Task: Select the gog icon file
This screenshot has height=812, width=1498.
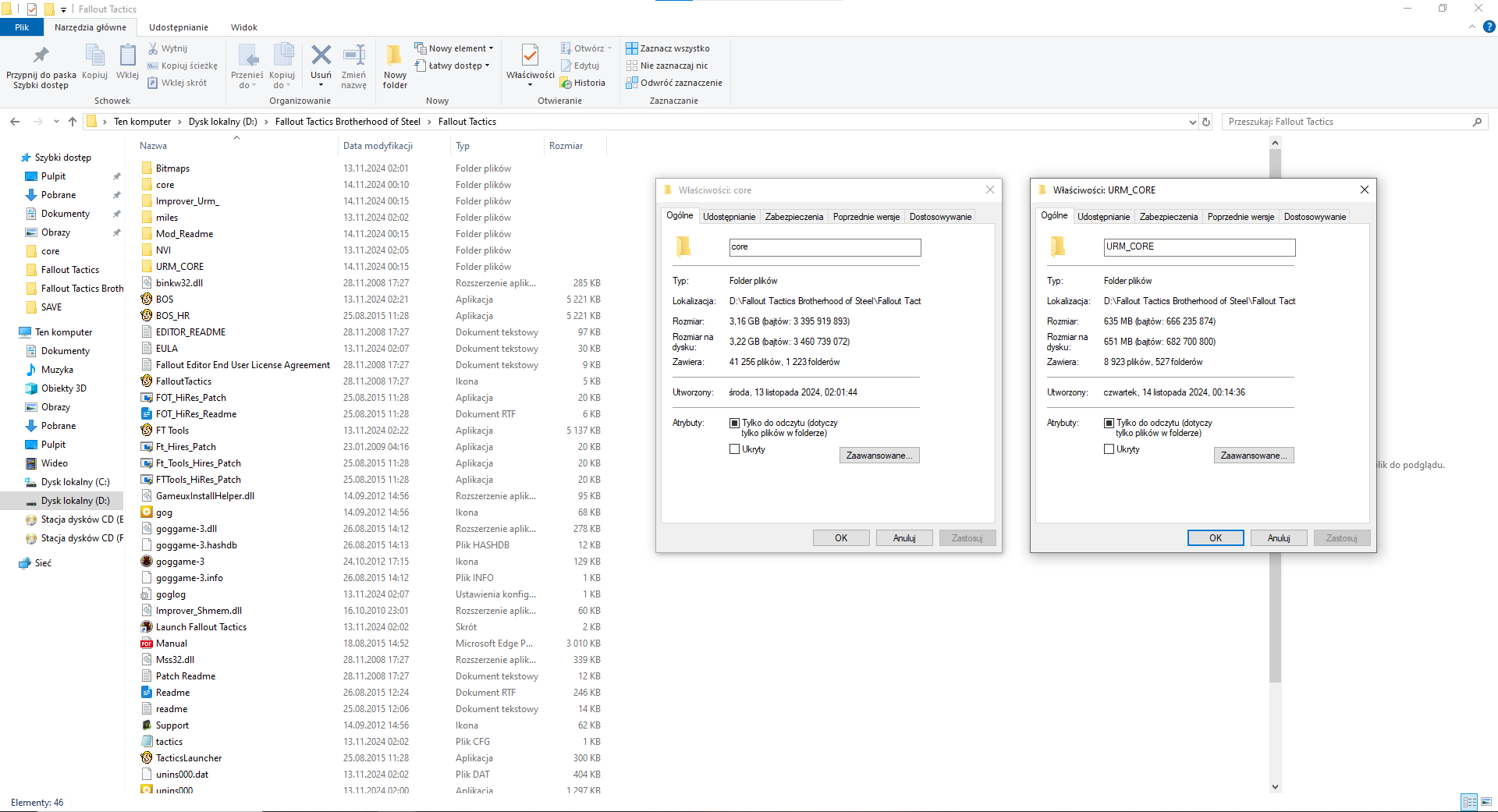Action: [163, 512]
